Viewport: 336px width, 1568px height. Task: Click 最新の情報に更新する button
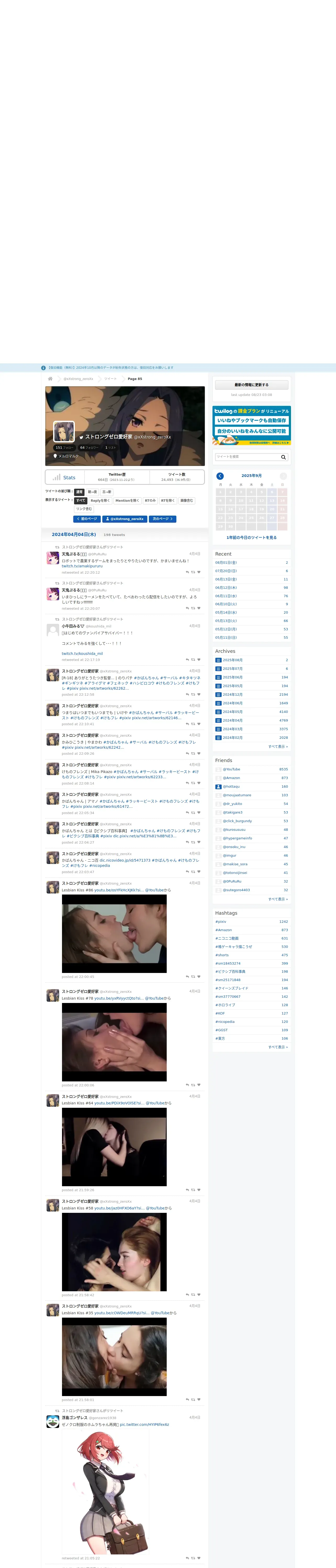tap(251, 385)
